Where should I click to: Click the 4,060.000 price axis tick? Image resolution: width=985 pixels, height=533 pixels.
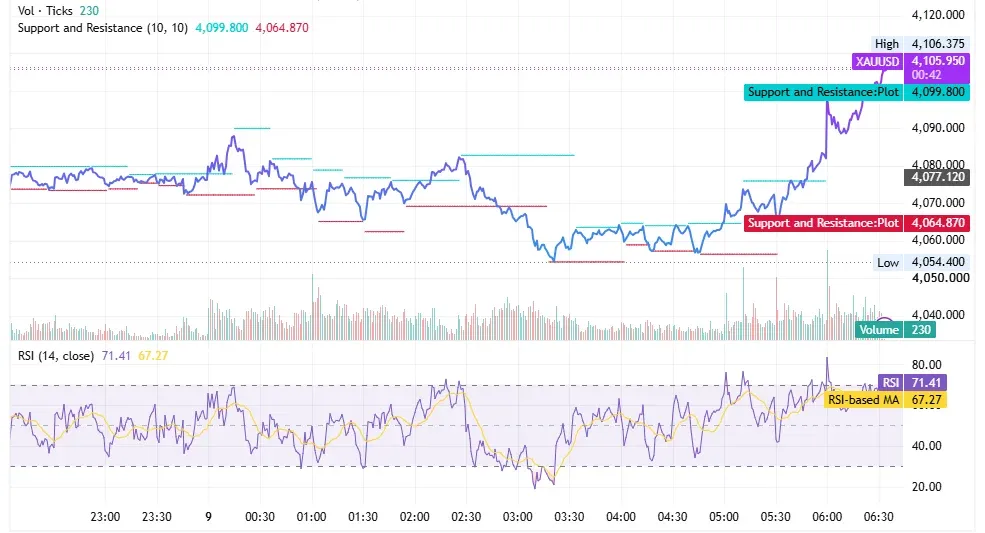click(x=938, y=239)
